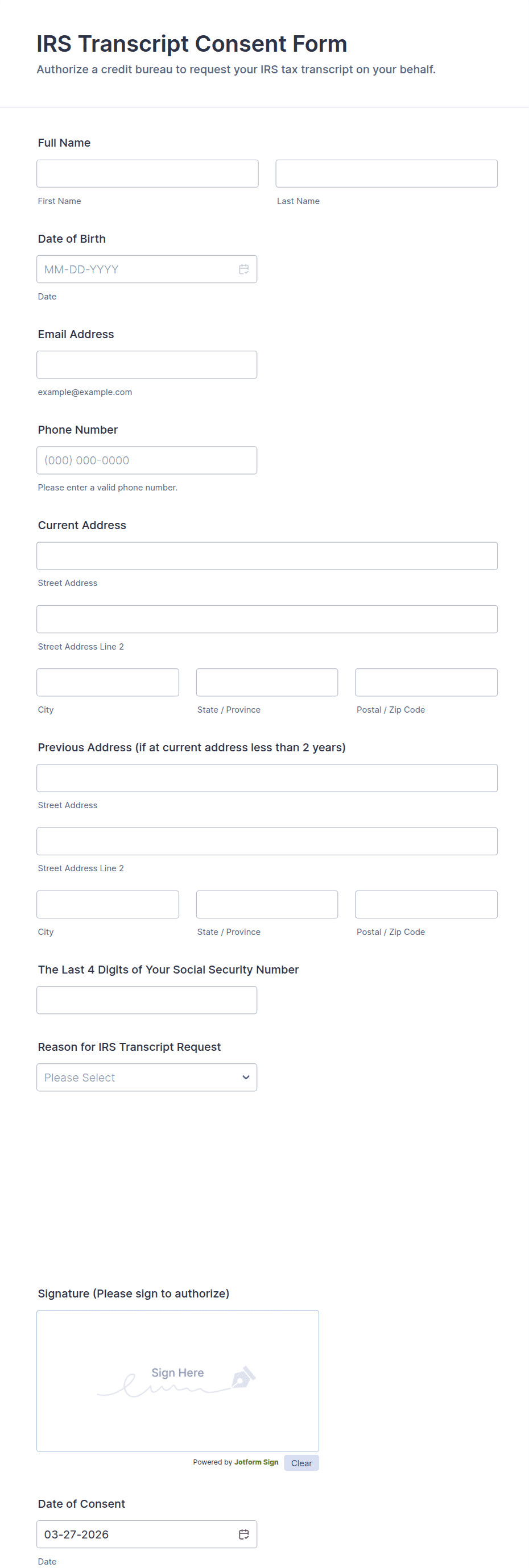Click the chevron arrow on Please Select

[246, 1077]
